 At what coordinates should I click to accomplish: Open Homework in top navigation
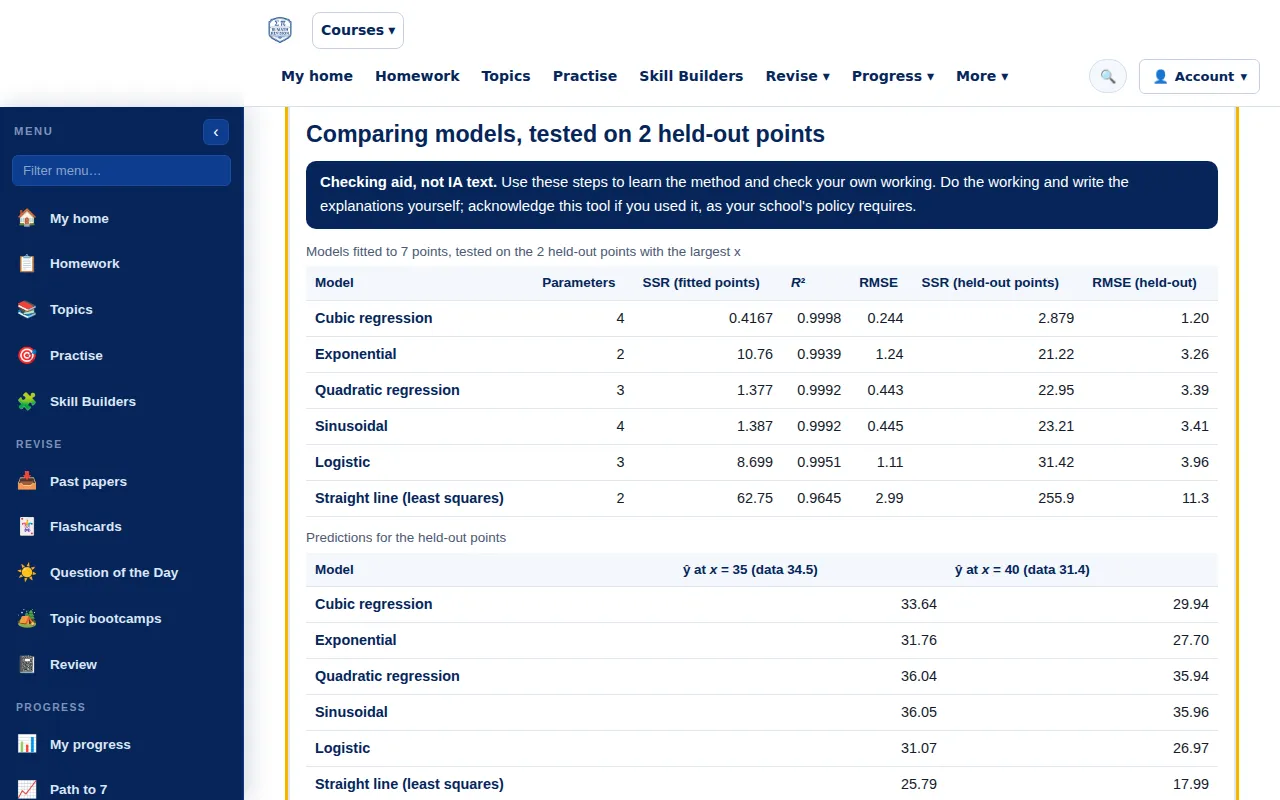point(417,76)
